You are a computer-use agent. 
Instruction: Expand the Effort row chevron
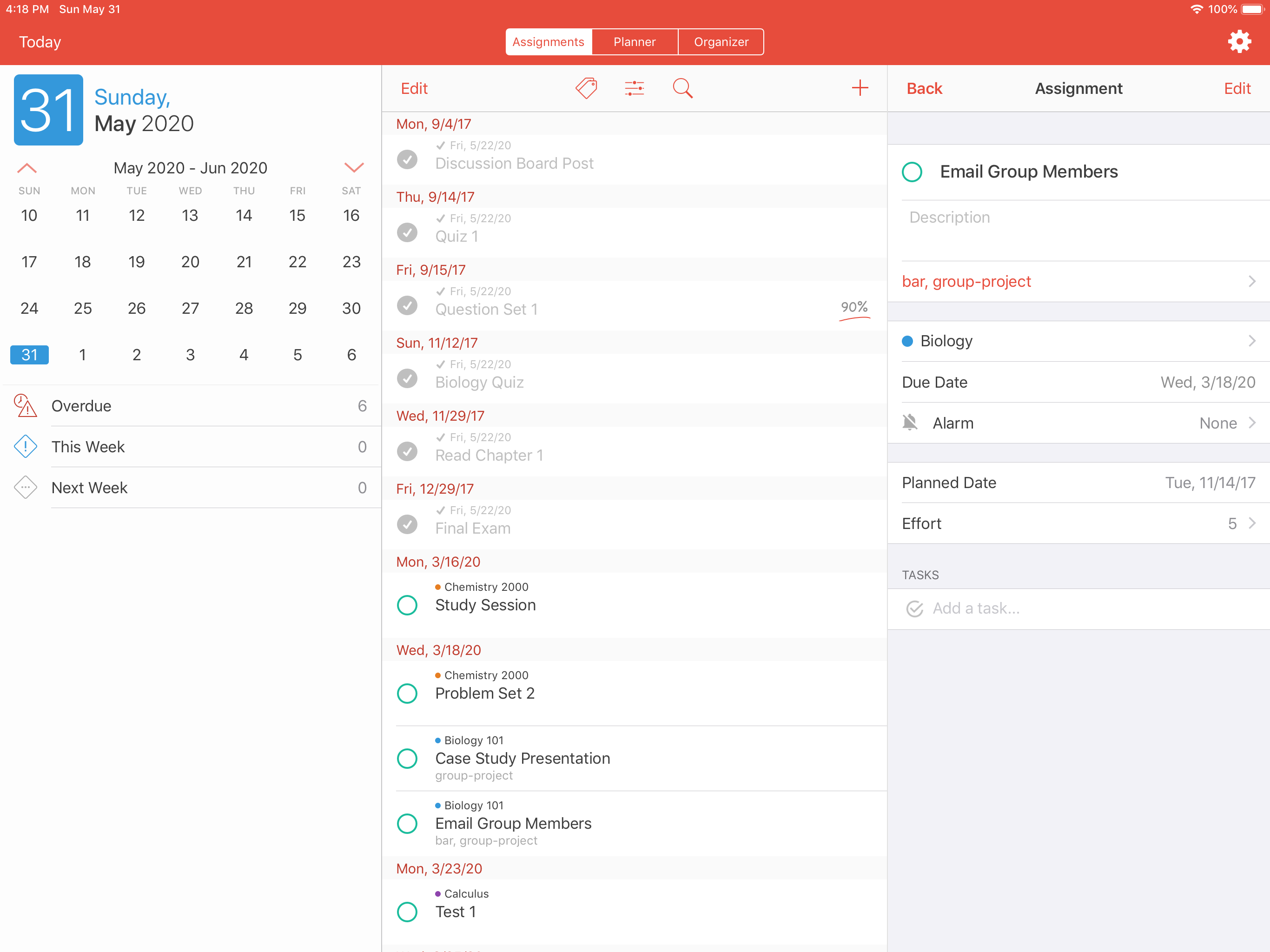point(1252,523)
